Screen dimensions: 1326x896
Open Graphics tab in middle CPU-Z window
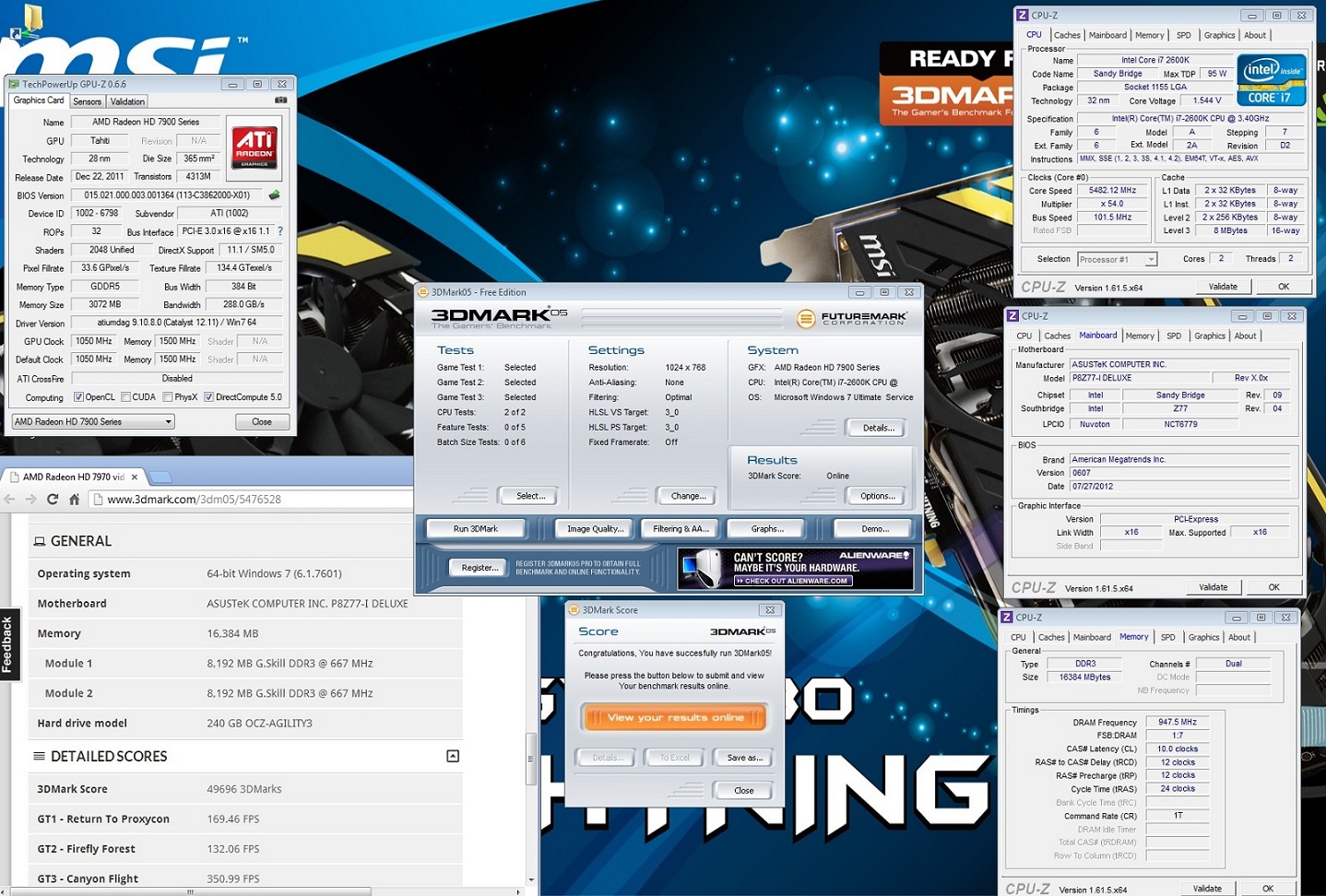click(1210, 336)
